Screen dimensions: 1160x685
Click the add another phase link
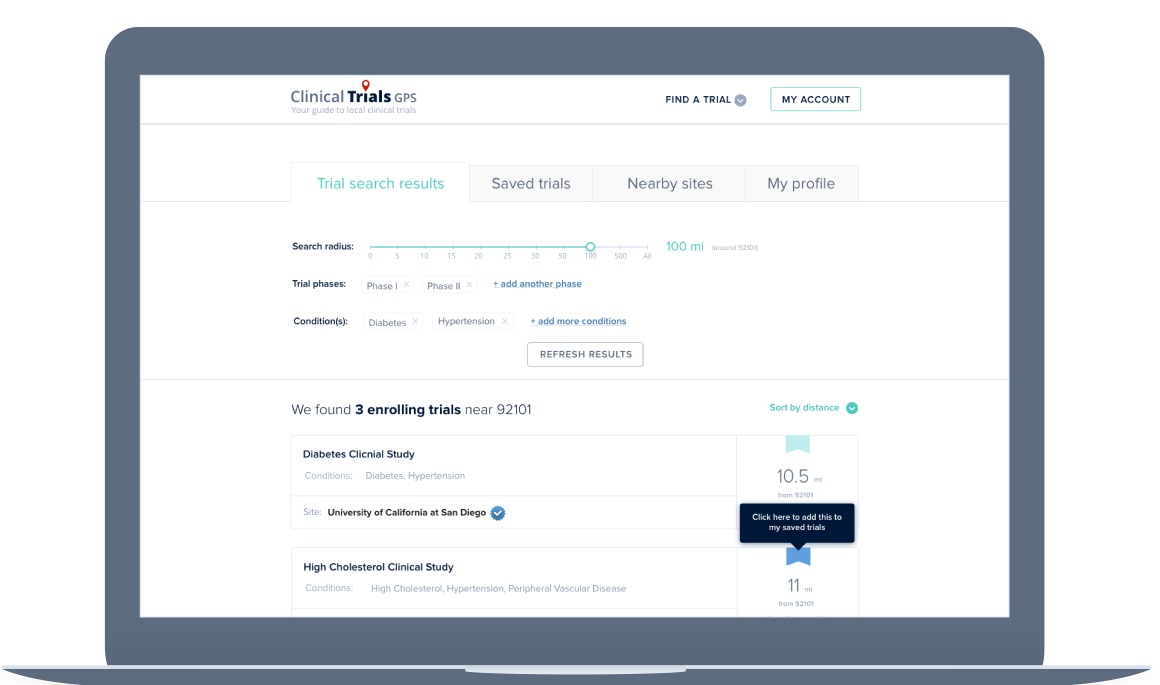pos(537,284)
